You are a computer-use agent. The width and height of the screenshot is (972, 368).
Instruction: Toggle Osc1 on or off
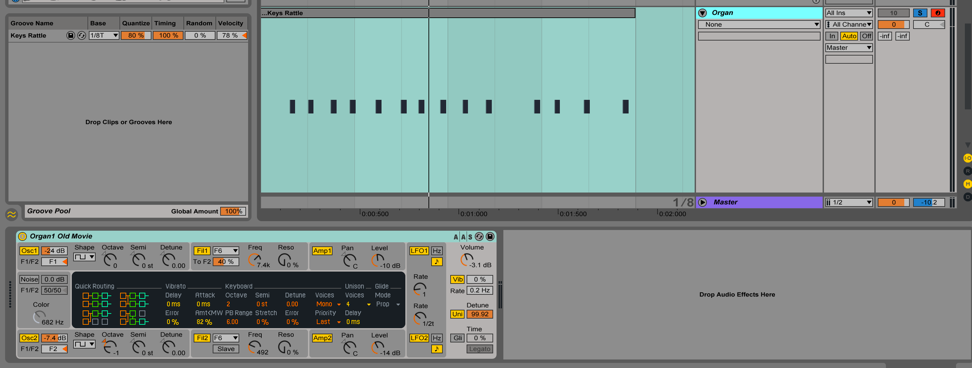(x=29, y=250)
